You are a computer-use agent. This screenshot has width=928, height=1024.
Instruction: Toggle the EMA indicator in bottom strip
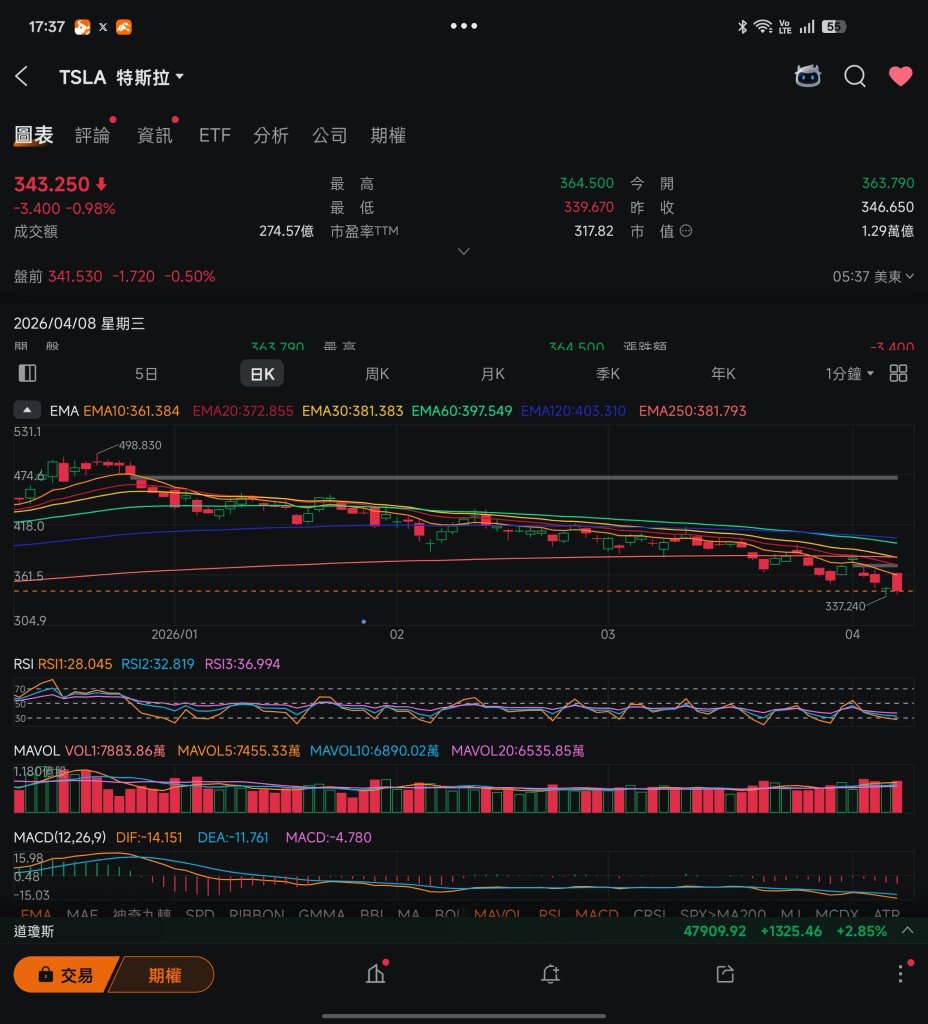[36, 914]
